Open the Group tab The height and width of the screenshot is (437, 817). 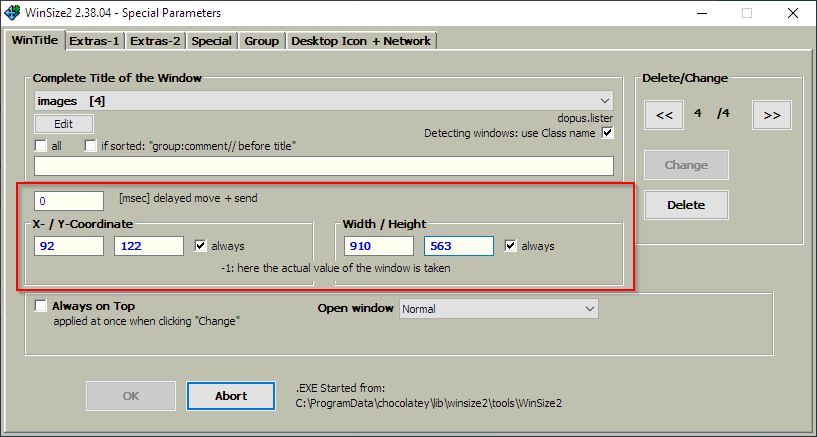[x=262, y=41]
